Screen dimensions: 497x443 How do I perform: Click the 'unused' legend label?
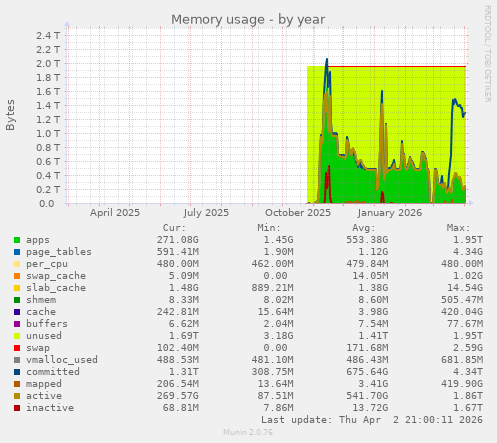coord(44,336)
